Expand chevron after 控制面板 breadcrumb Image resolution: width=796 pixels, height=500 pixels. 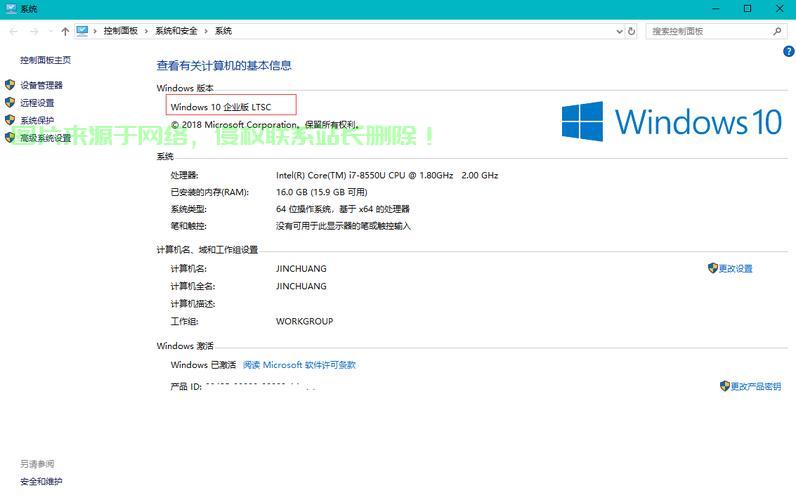146,31
